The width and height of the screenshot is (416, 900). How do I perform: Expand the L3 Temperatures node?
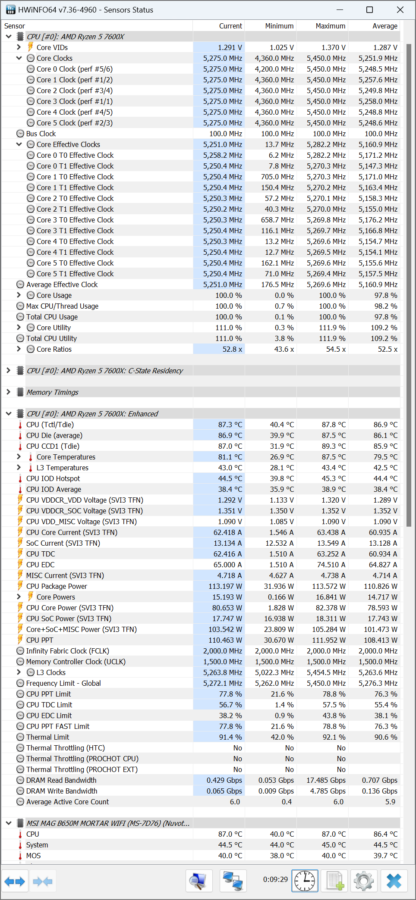tap(19, 468)
